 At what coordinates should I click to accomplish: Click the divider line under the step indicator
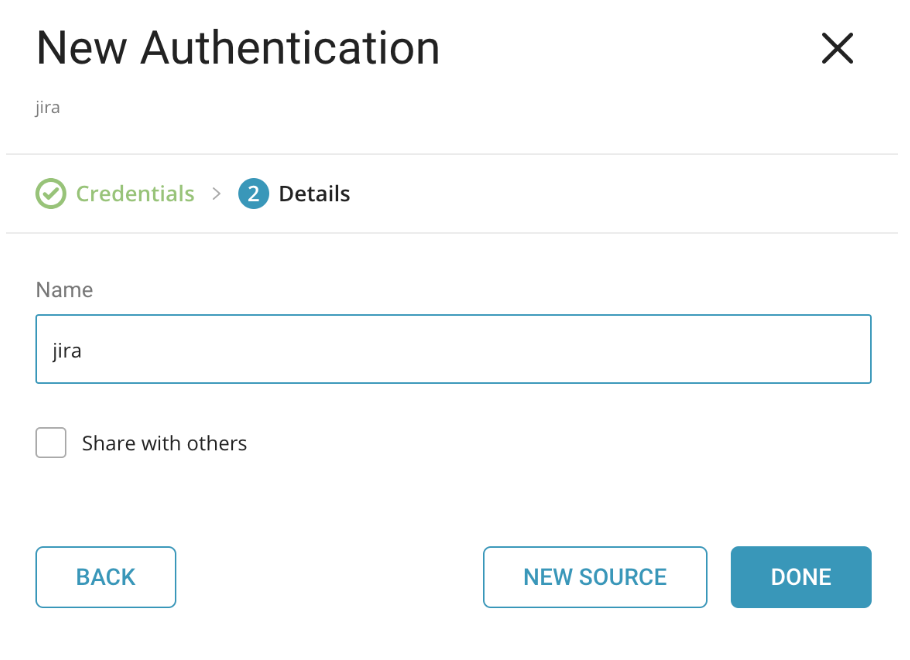pos(453,233)
